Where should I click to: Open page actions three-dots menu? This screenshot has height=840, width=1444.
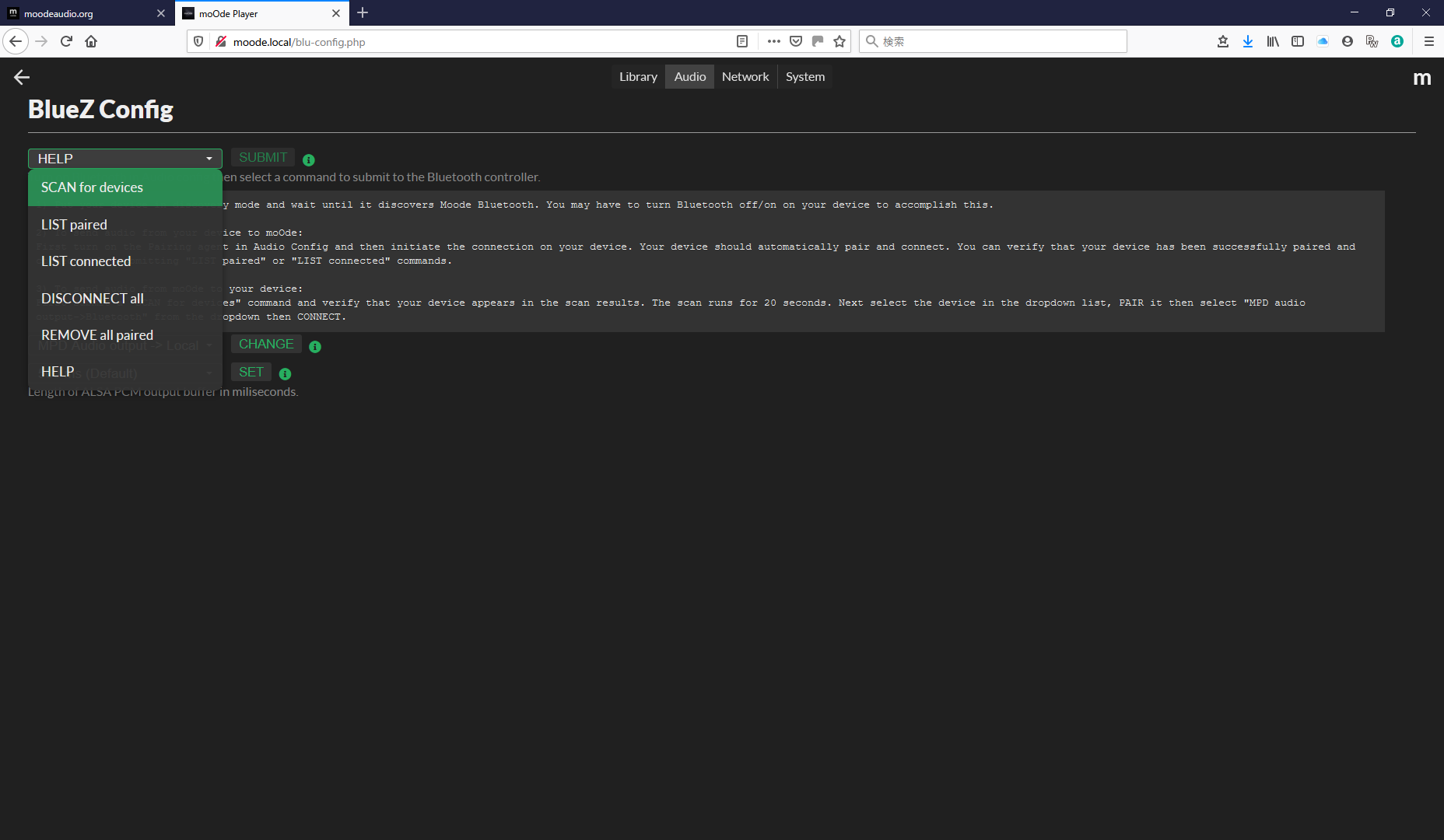773,41
